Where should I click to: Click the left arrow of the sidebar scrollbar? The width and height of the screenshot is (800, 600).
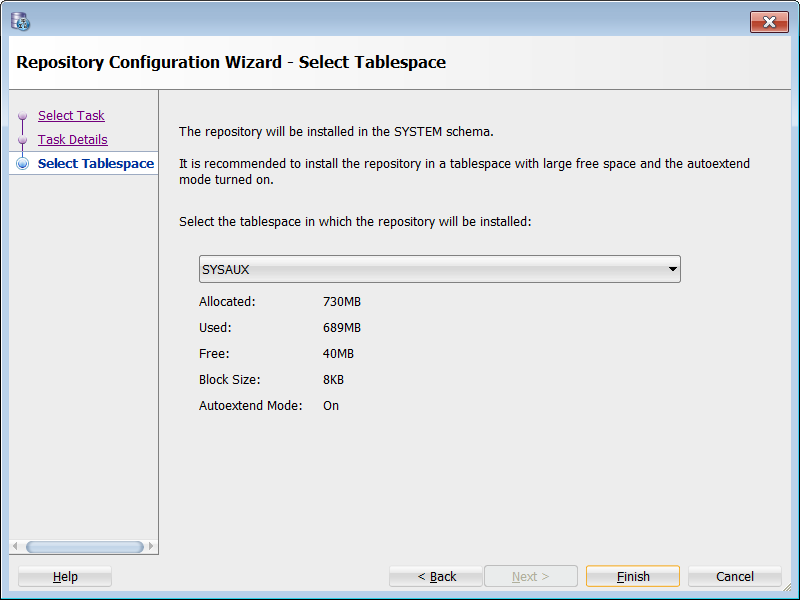coord(15,547)
